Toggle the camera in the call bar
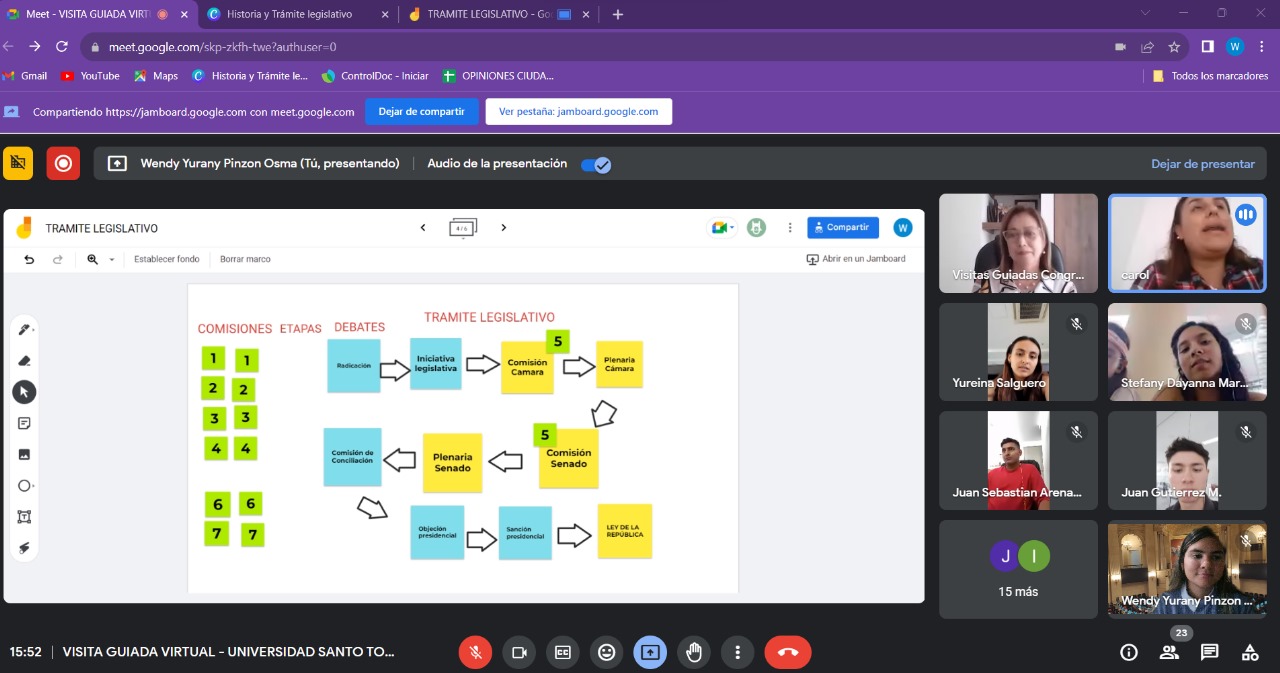This screenshot has height=673, width=1280. pyautogui.click(x=519, y=652)
